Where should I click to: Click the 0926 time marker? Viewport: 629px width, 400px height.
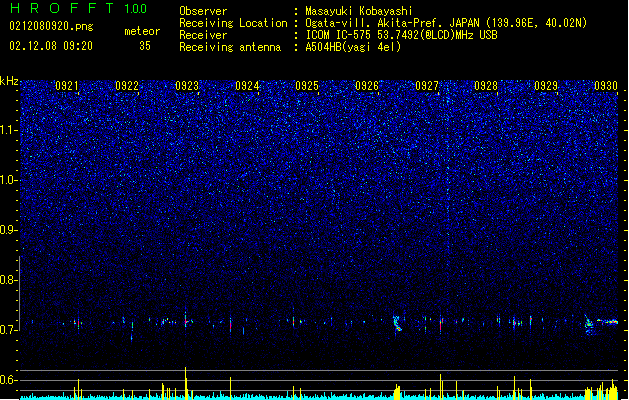point(367,86)
